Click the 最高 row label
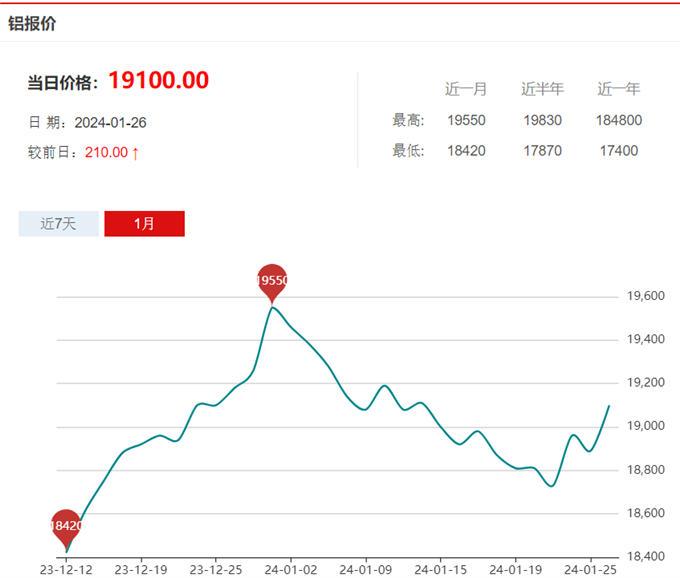This screenshot has width=680, height=578. 408,120
